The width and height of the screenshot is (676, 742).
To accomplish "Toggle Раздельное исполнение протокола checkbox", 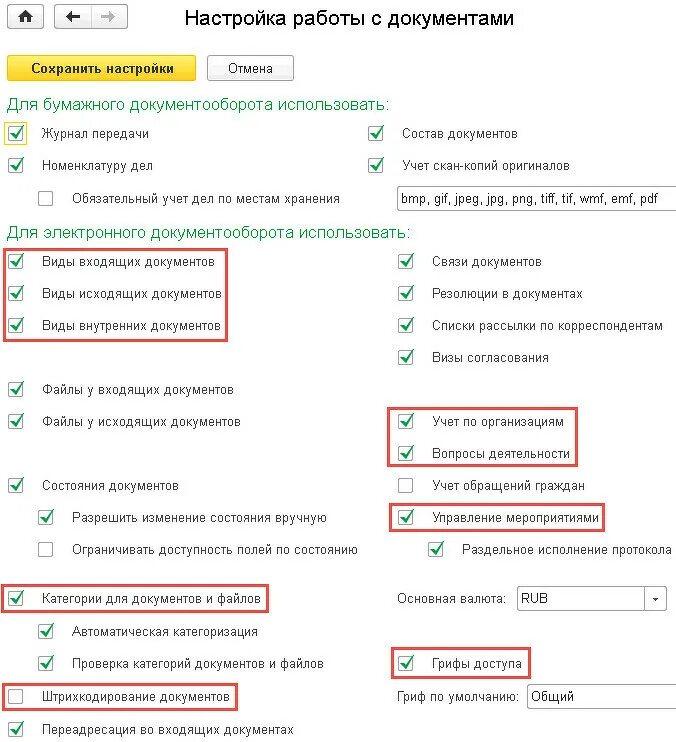I will pyautogui.click(x=436, y=549).
